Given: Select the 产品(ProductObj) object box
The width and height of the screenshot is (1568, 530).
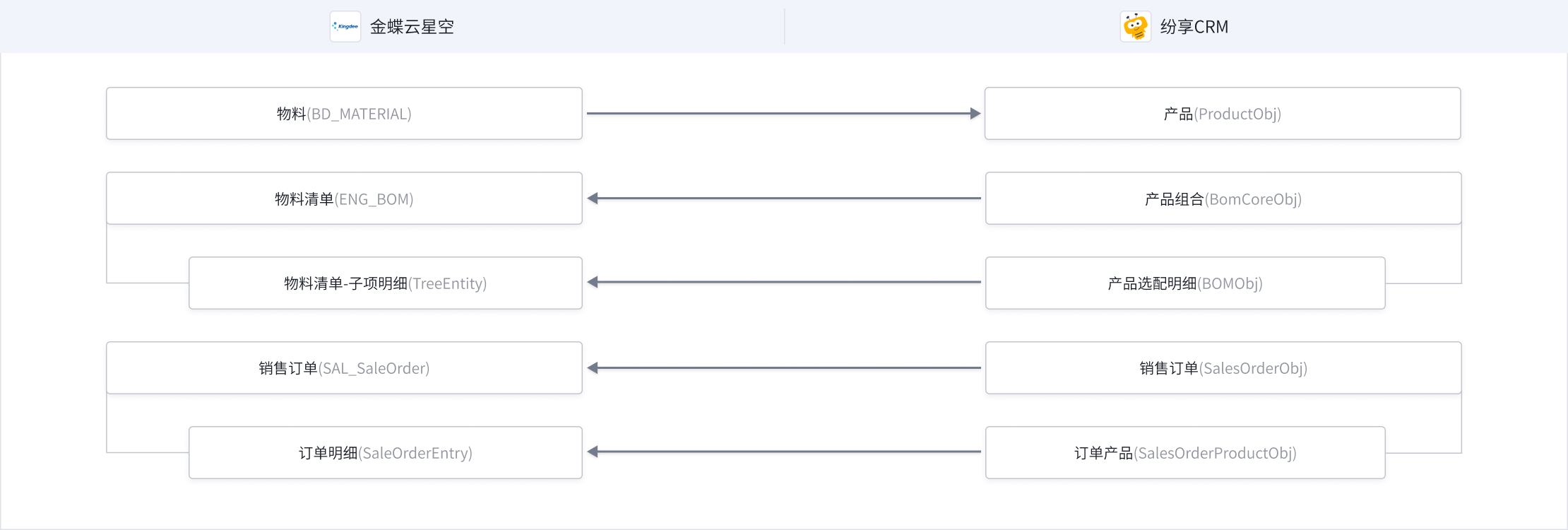Looking at the screenshot, I should [1222, 114].
